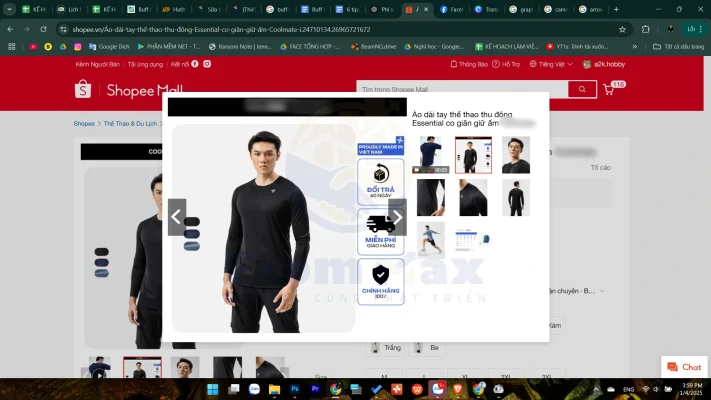Select Be color option
711x400 pixels.
pos(428,347)
